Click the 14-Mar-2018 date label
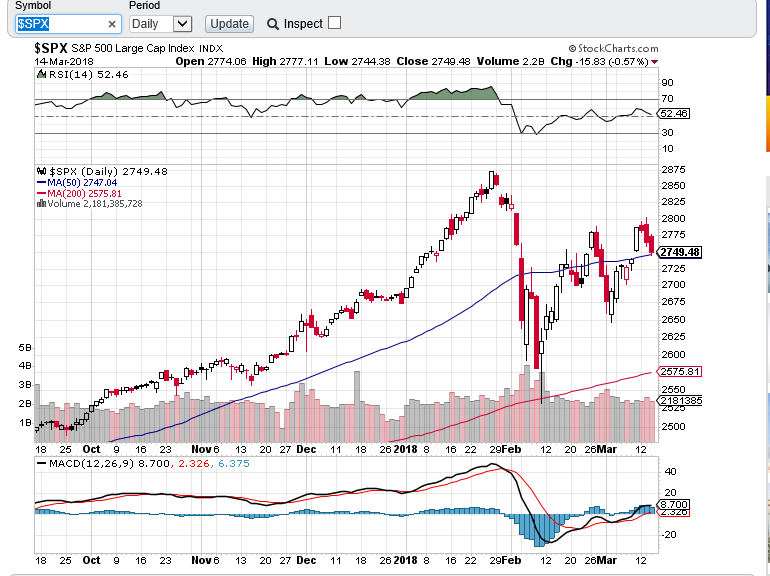Image resolution: width=770 pixels, height=576 pixels. pos(64,62)
